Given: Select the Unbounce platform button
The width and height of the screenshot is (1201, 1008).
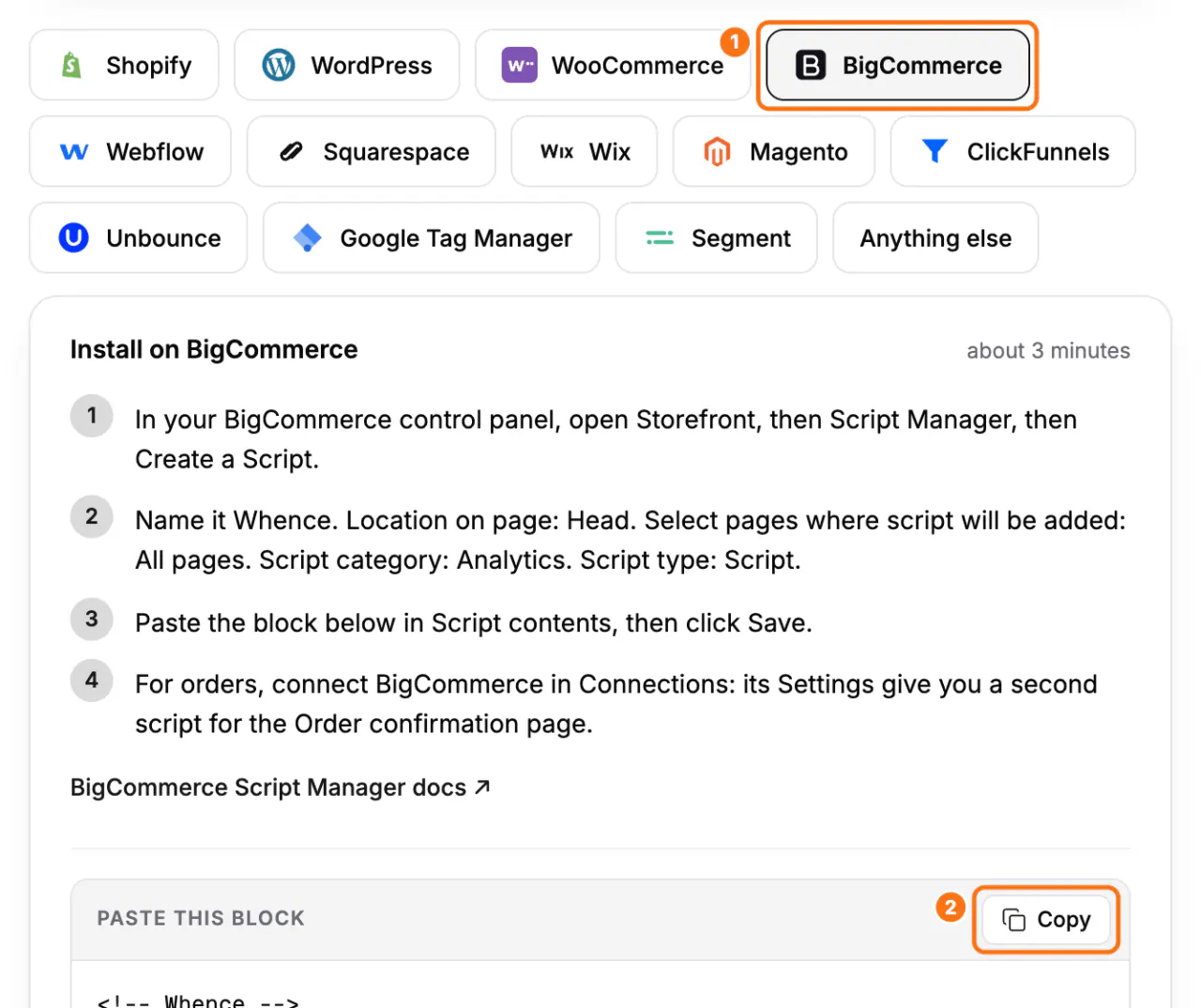Looking at the screenshot, I should coord(139,237).
